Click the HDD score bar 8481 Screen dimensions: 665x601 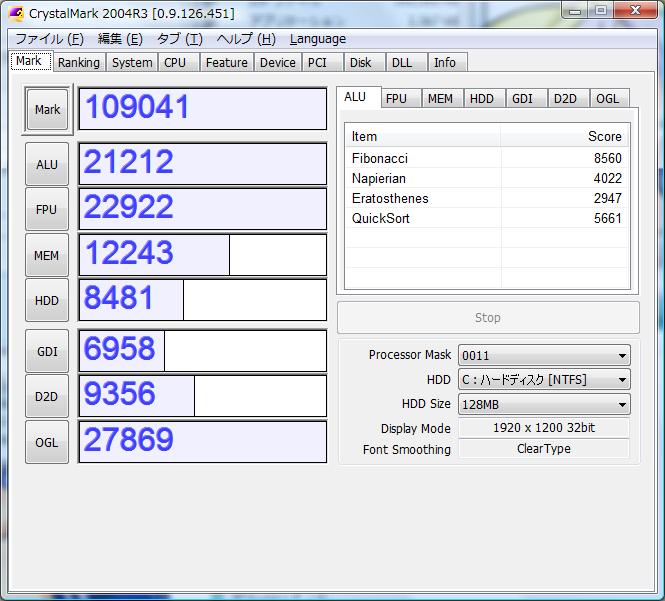tap(203, 300)
